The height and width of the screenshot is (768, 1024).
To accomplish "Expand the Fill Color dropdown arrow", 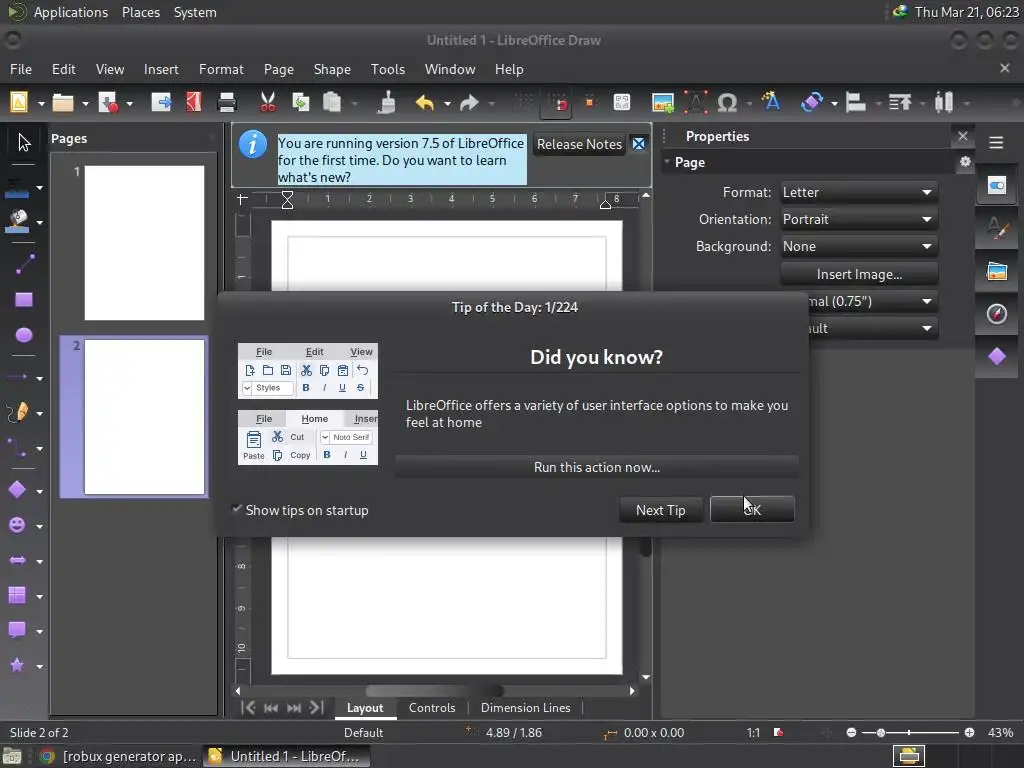I will (x=40, y=223).
